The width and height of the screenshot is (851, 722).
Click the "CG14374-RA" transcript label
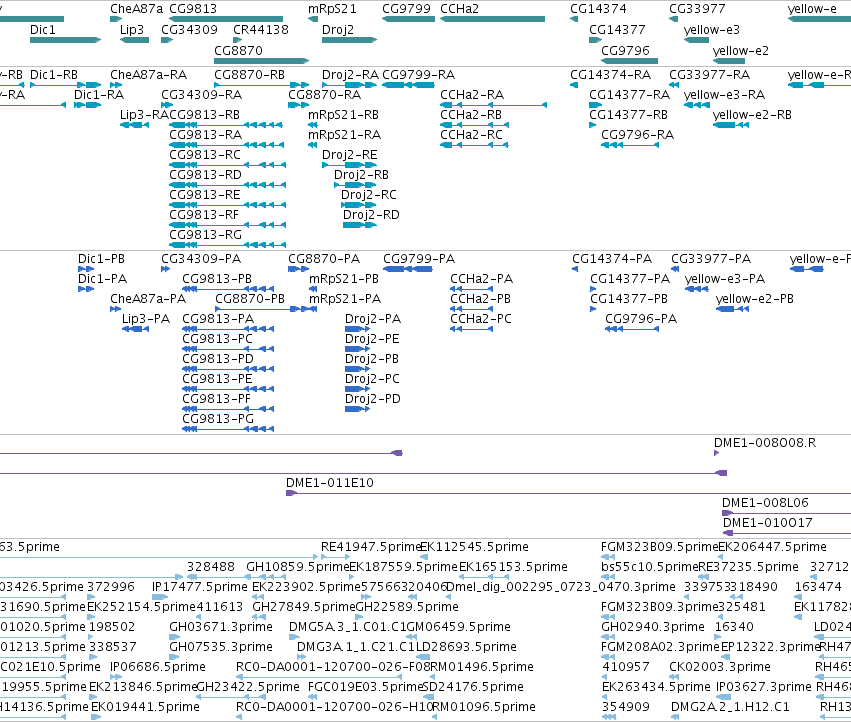click(x=610, y=75)
